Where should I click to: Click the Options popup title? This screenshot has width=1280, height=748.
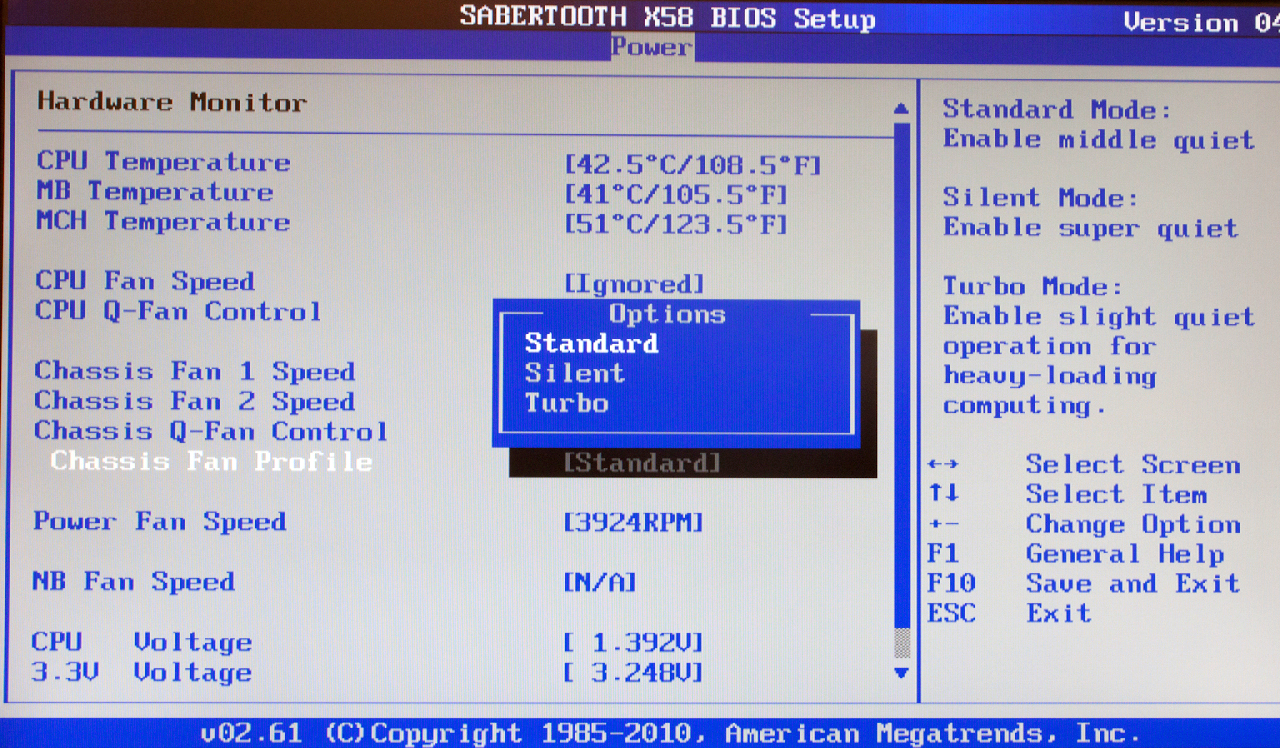667,314
